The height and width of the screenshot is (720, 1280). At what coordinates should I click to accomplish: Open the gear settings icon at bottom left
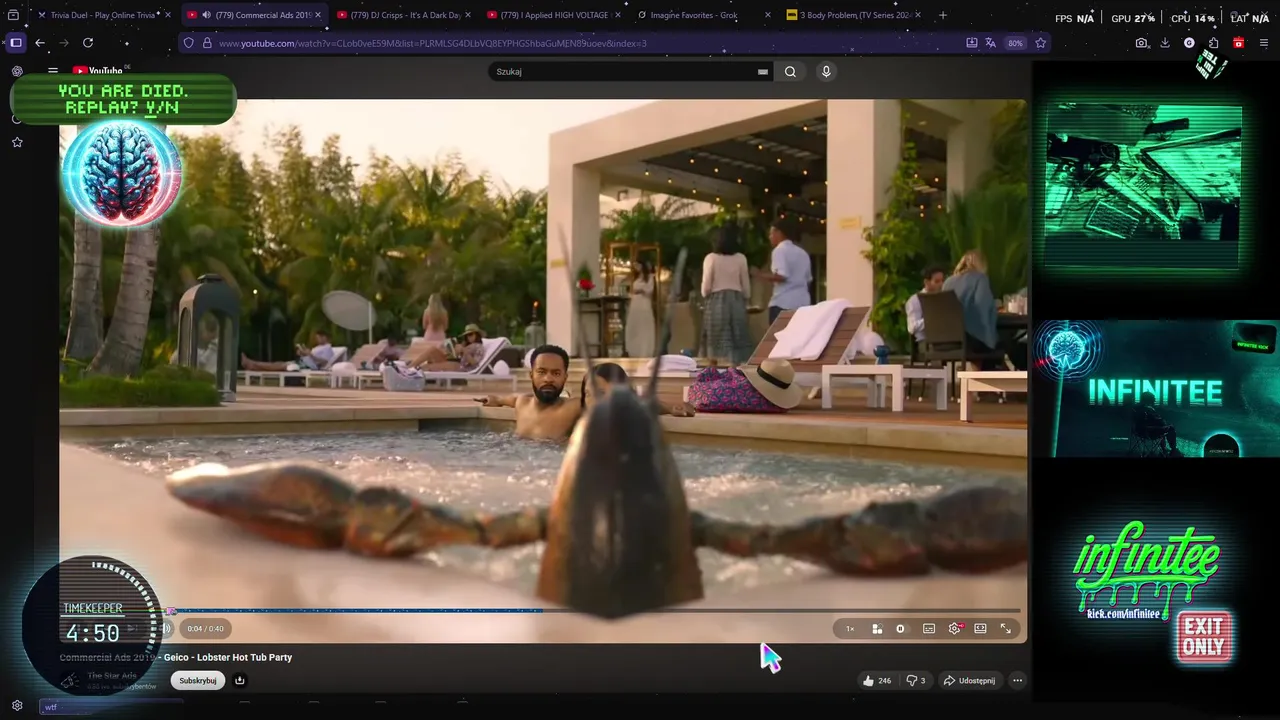point(17,705)
